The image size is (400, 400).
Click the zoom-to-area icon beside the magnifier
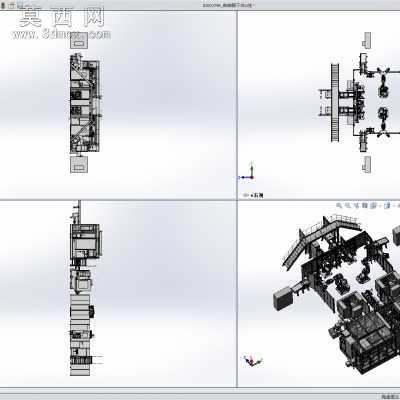coord(347,205)
